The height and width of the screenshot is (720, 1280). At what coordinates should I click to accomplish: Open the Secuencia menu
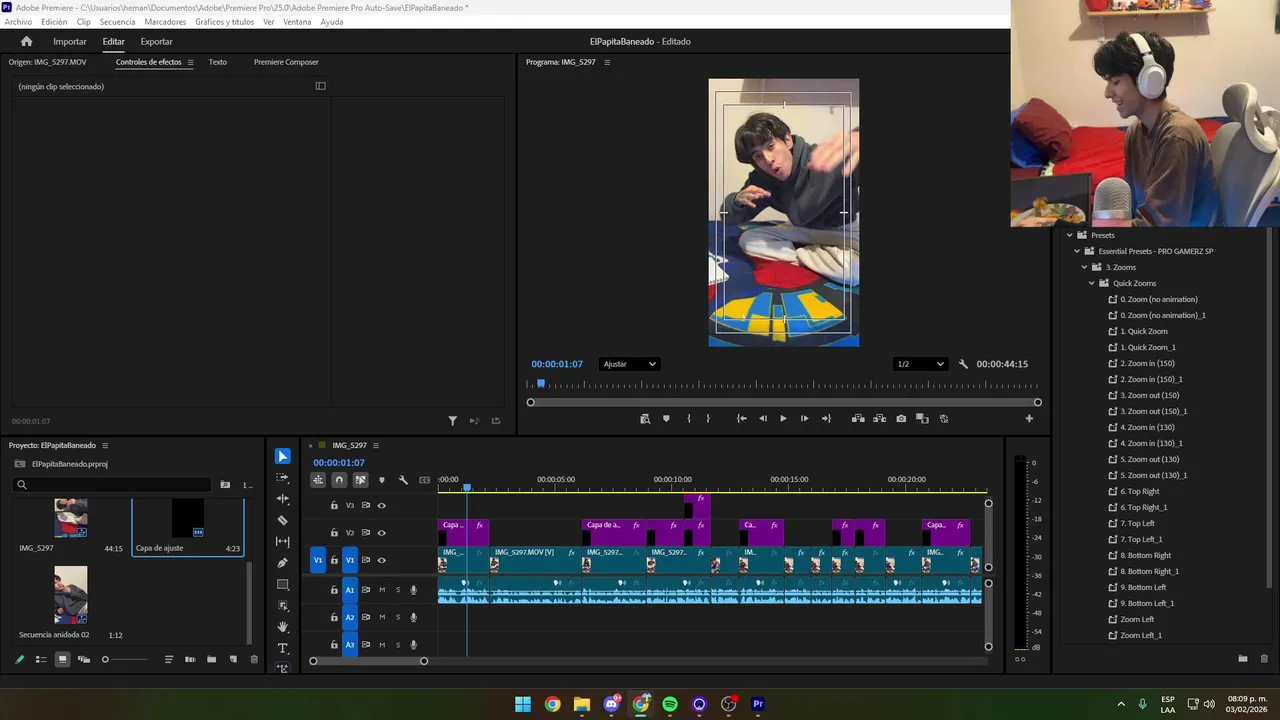pyautogui.click(x=117, y=22)
